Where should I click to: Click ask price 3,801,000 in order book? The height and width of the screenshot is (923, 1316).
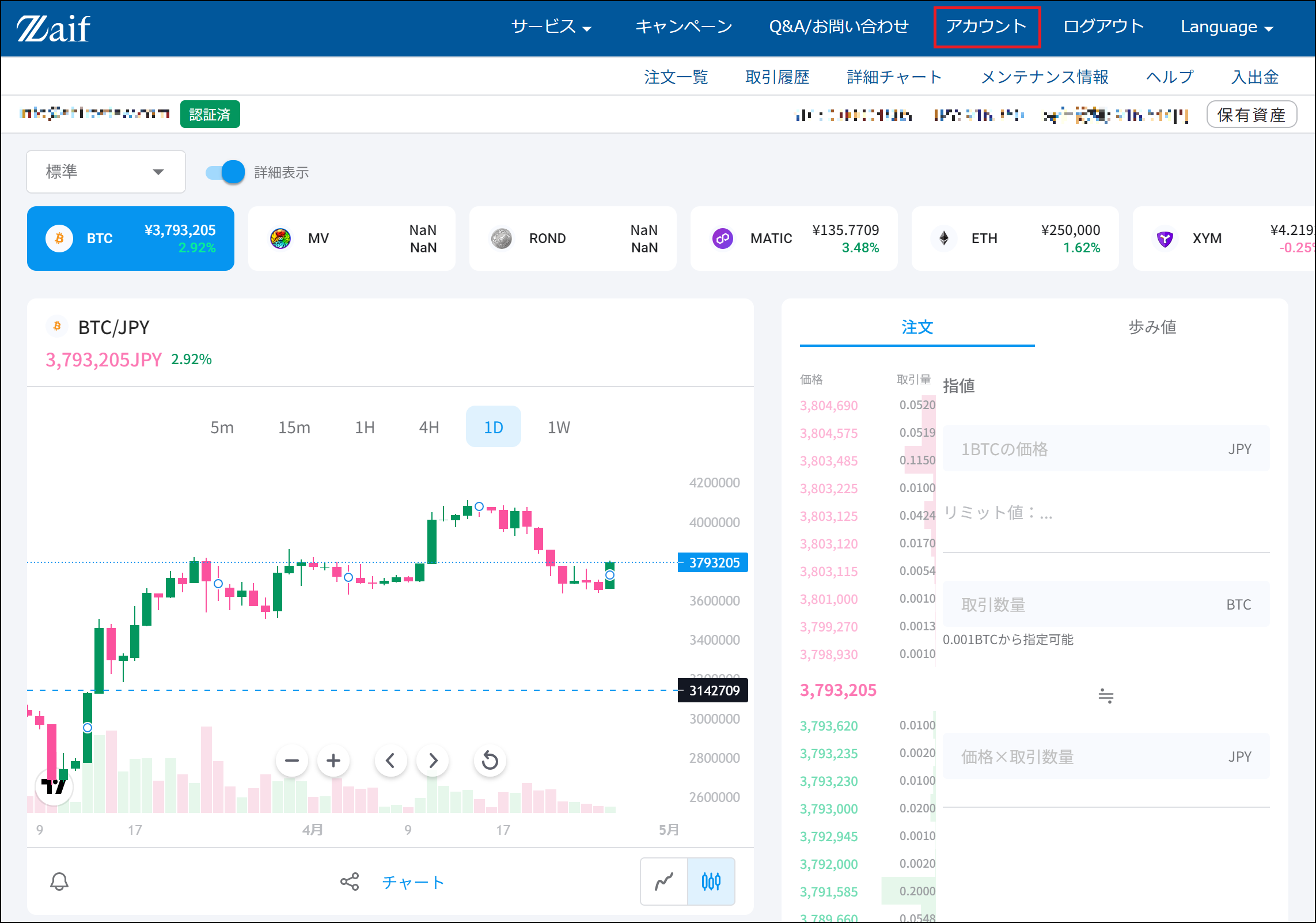coord(829,599)
